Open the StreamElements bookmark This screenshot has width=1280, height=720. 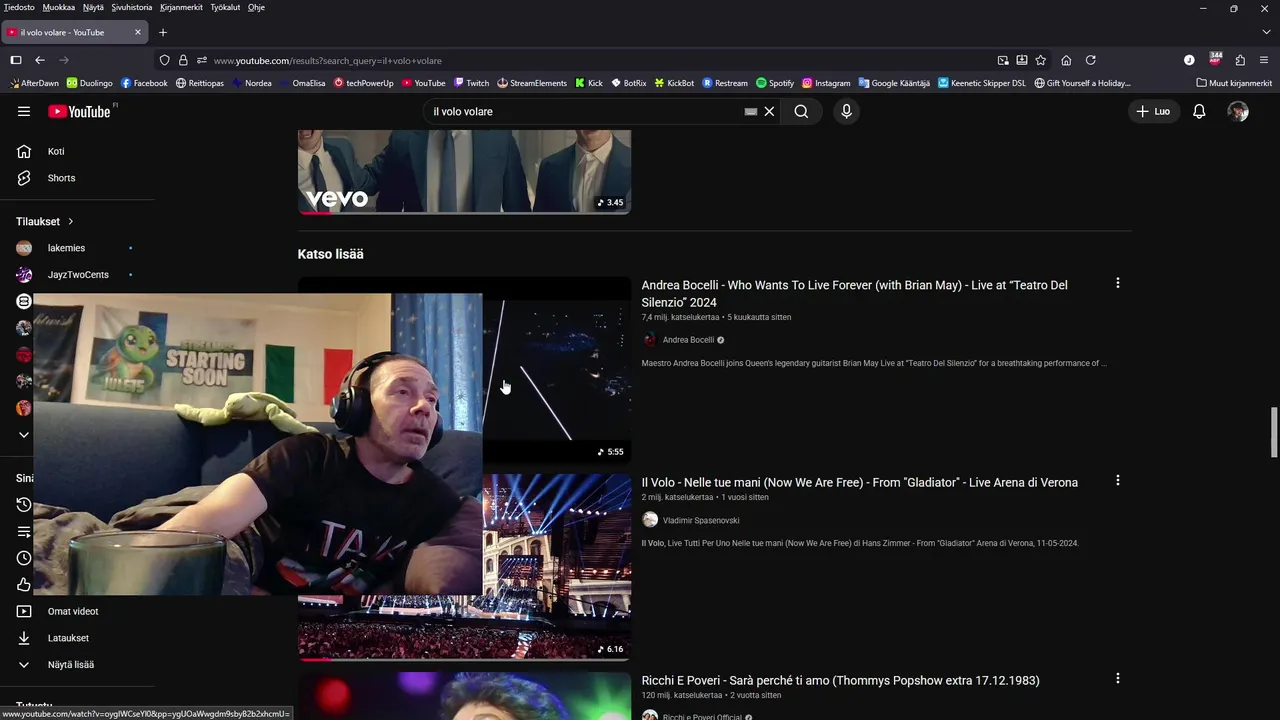click(x=531, y=83)
